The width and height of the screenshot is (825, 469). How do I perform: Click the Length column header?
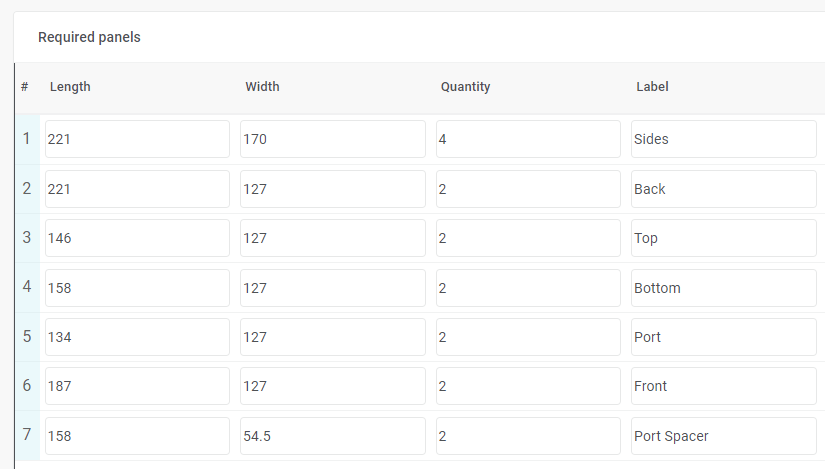pos(70,87)
